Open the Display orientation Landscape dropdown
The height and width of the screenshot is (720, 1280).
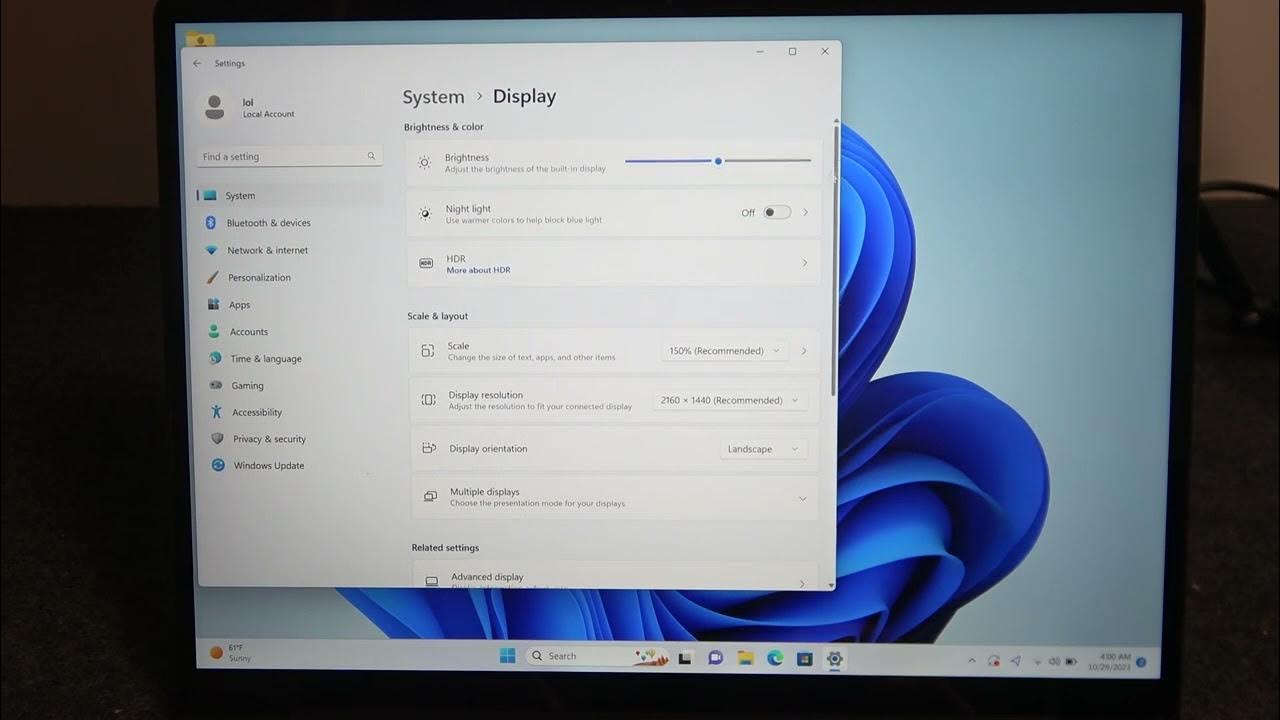click(762, 449)
